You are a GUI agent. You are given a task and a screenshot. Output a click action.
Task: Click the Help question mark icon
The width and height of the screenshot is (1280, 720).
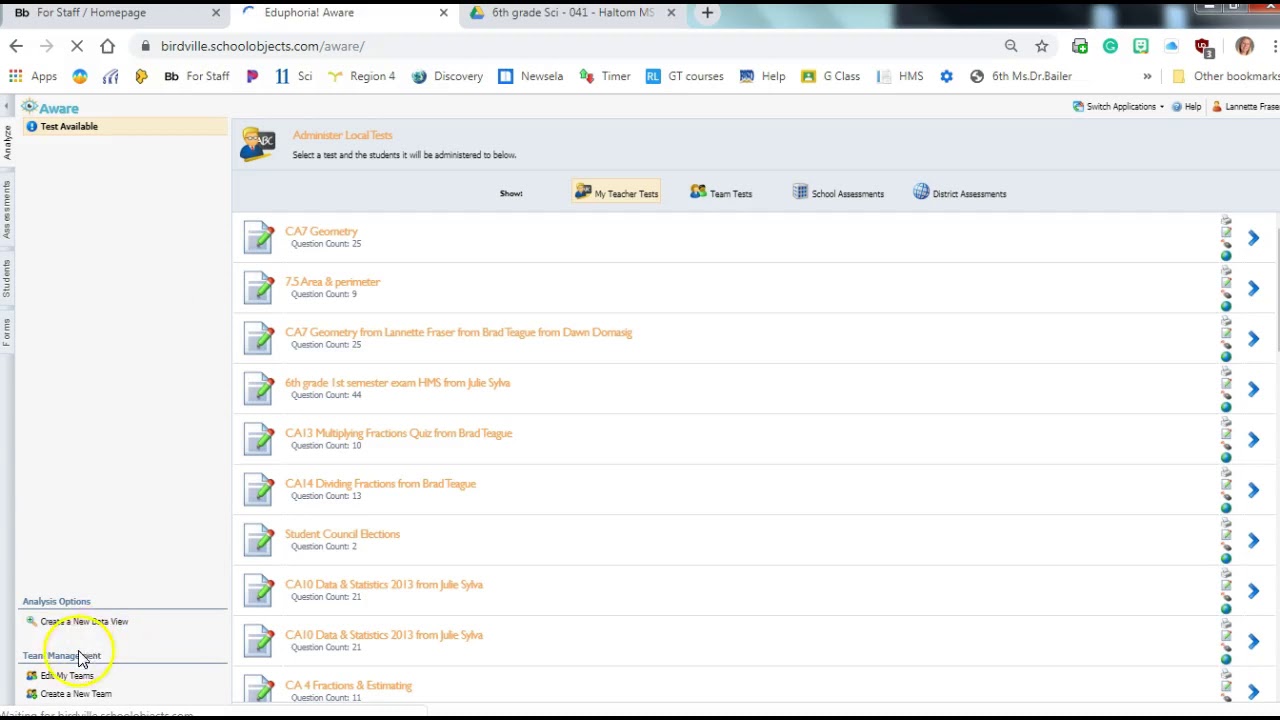point(1177,106)
